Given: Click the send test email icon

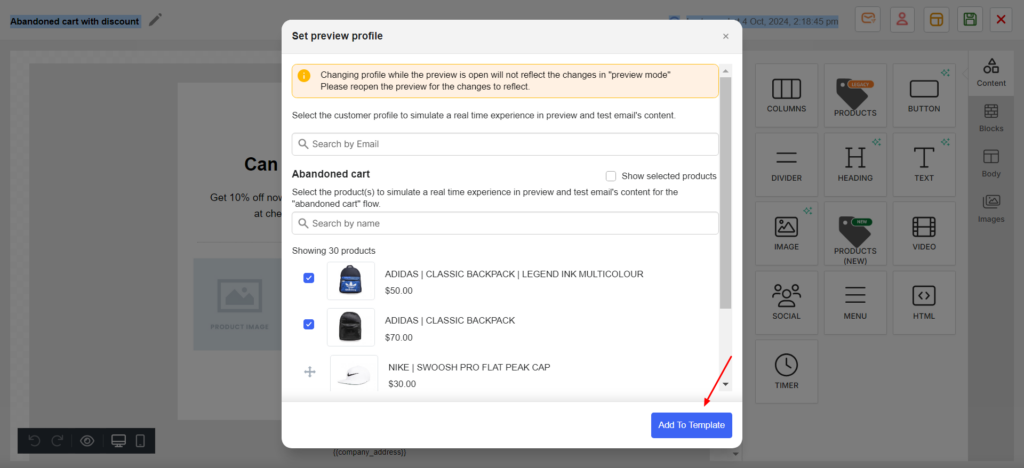Looking at the screenshot, I should tap(868, 19).
